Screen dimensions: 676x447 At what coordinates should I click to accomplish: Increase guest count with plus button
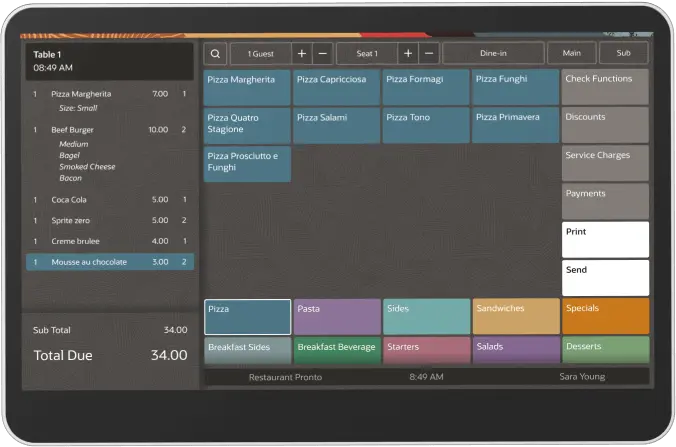tap(302, 54)
